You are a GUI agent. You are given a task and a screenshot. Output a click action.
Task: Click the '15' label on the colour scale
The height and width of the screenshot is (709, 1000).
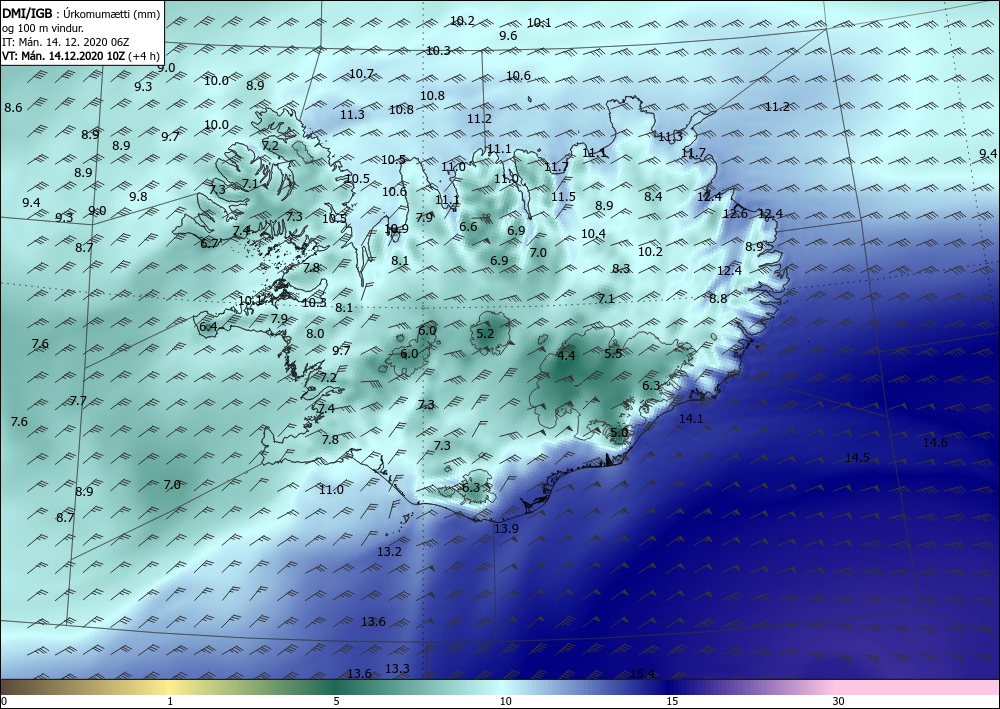672,702
